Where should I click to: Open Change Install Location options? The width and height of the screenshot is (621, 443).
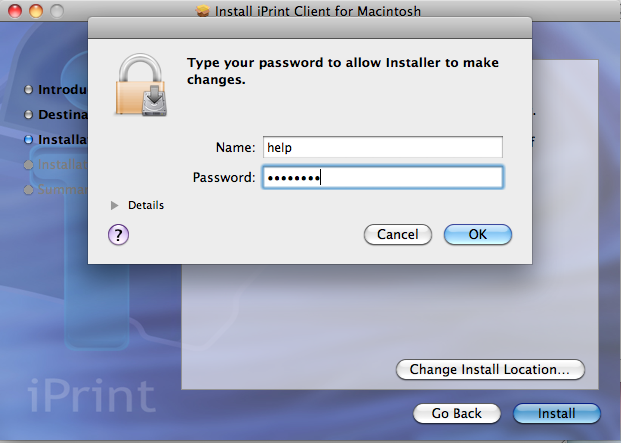click(x=489, y=369)
